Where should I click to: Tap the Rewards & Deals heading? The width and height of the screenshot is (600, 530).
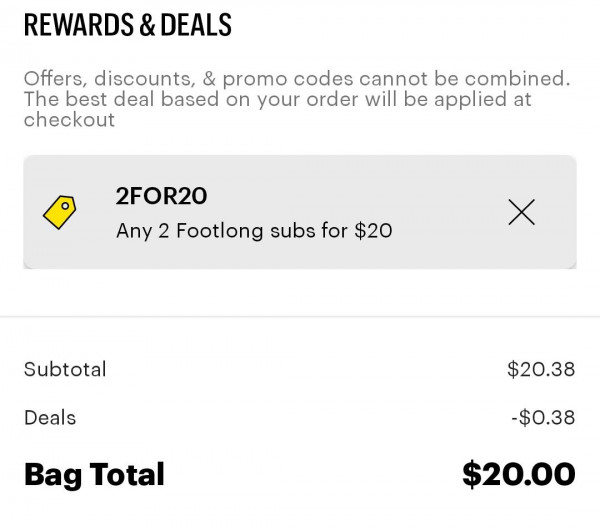click(x=127, y=25)
